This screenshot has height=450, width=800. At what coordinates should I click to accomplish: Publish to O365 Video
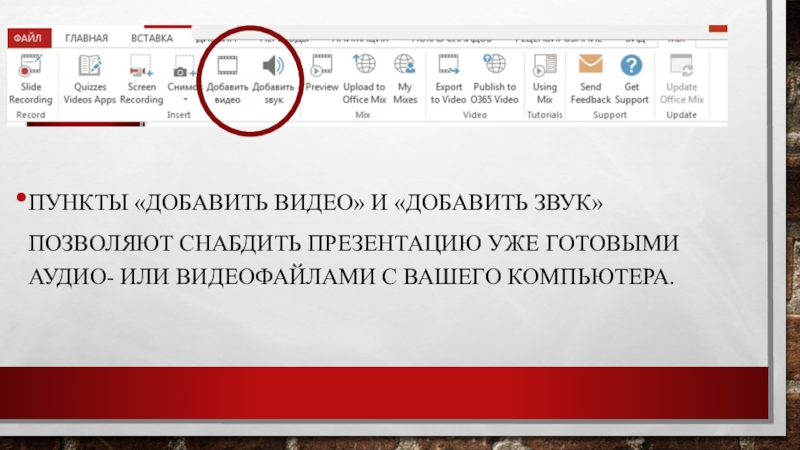494,78
